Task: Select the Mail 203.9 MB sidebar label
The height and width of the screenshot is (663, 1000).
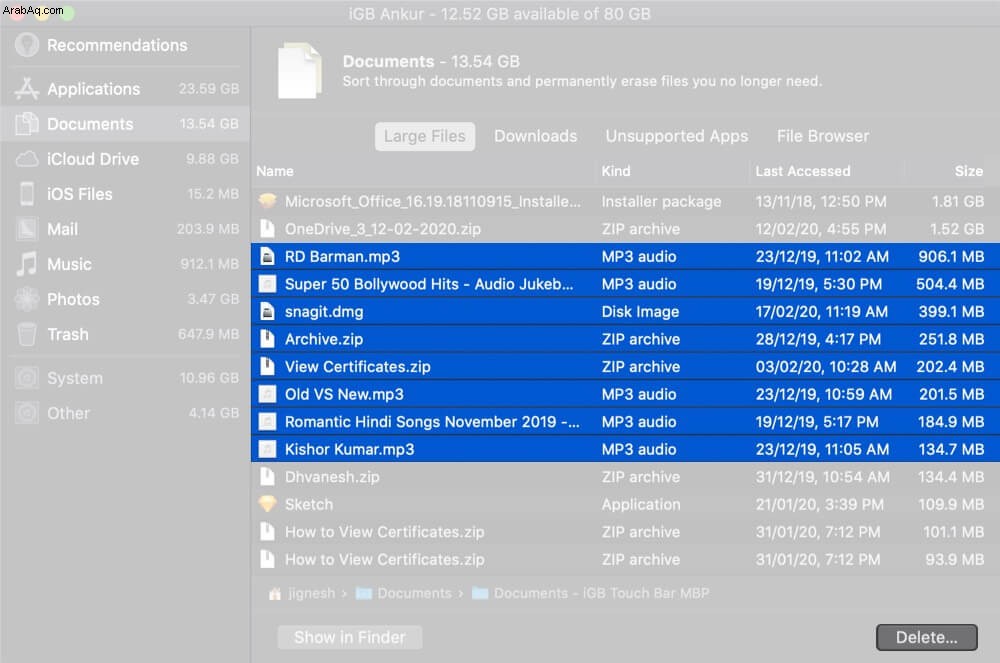Action: tap(62, 229)
